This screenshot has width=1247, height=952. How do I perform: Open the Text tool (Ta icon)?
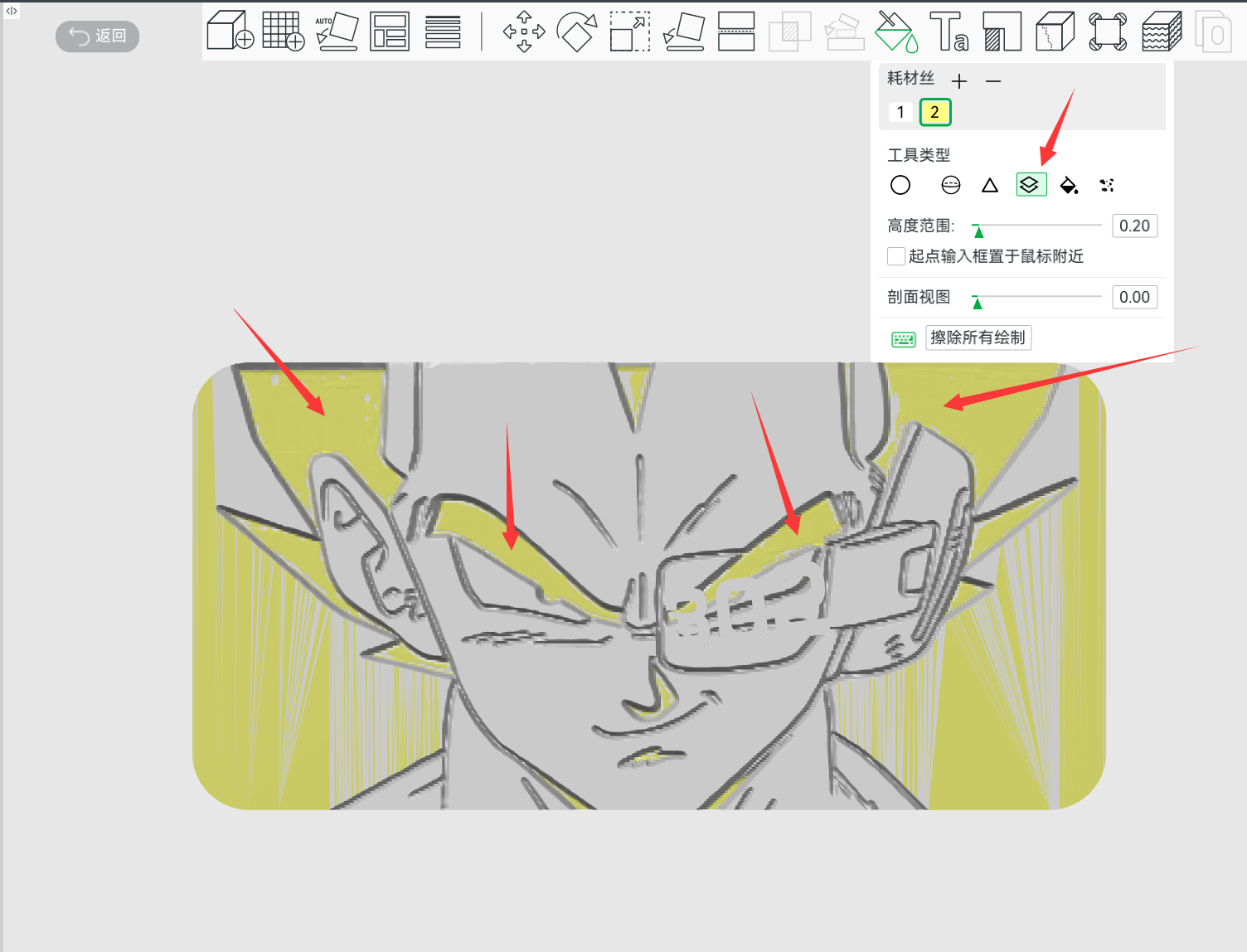(x=949, y=32)
